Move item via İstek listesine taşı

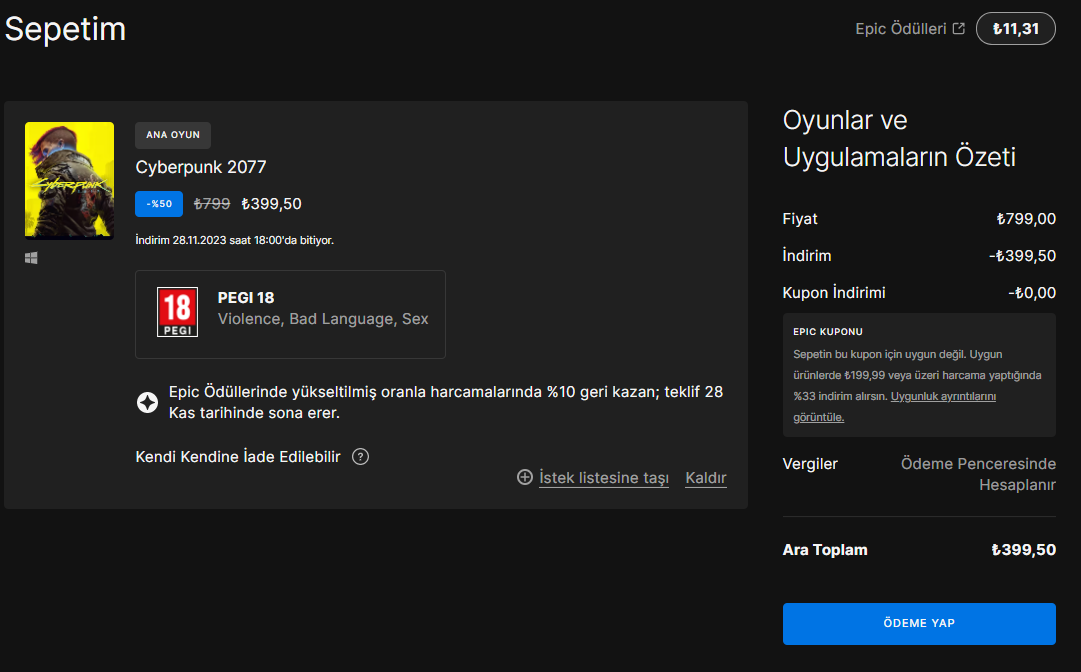coord(604,478)
